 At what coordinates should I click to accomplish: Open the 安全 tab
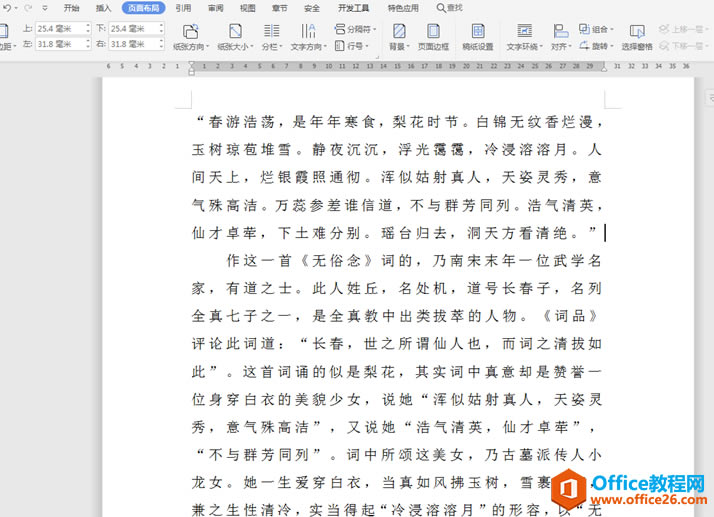[312, 8]
